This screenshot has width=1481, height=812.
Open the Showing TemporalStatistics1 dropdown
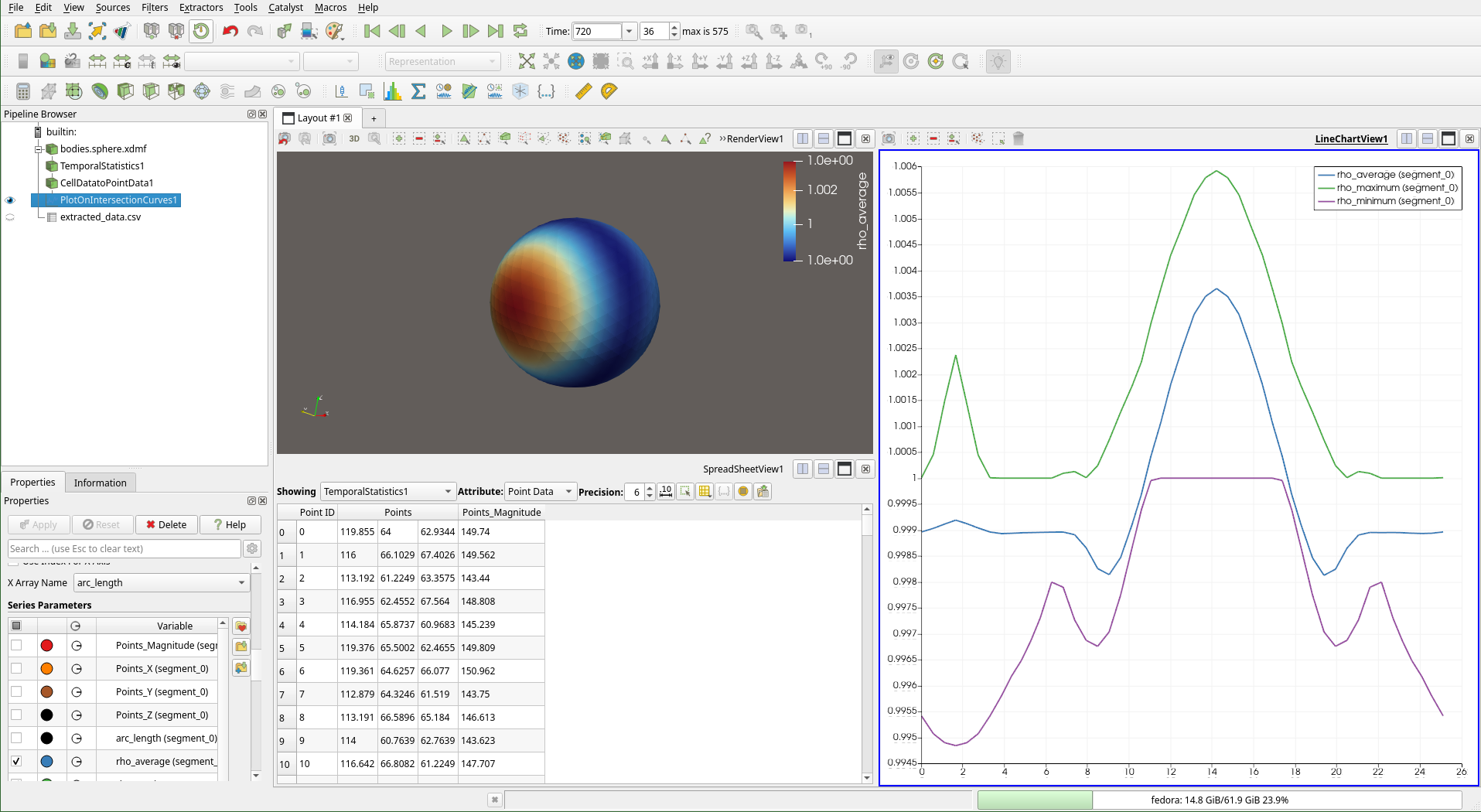(387, 492)
